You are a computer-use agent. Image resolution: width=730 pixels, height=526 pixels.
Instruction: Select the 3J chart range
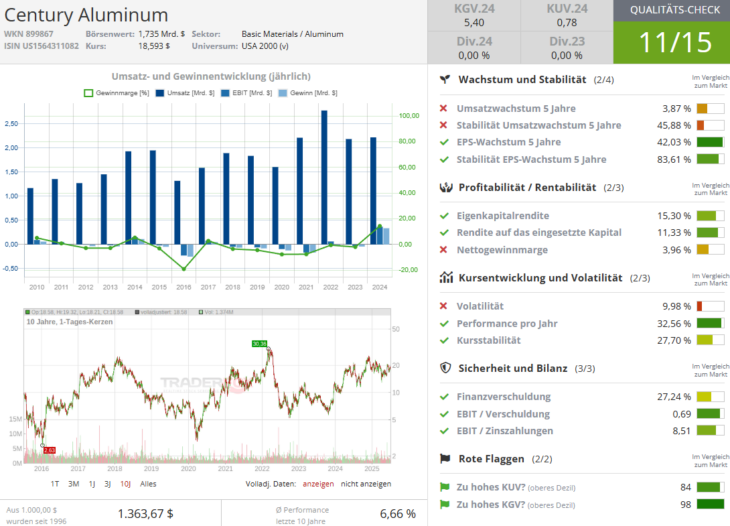pos(108,484)
